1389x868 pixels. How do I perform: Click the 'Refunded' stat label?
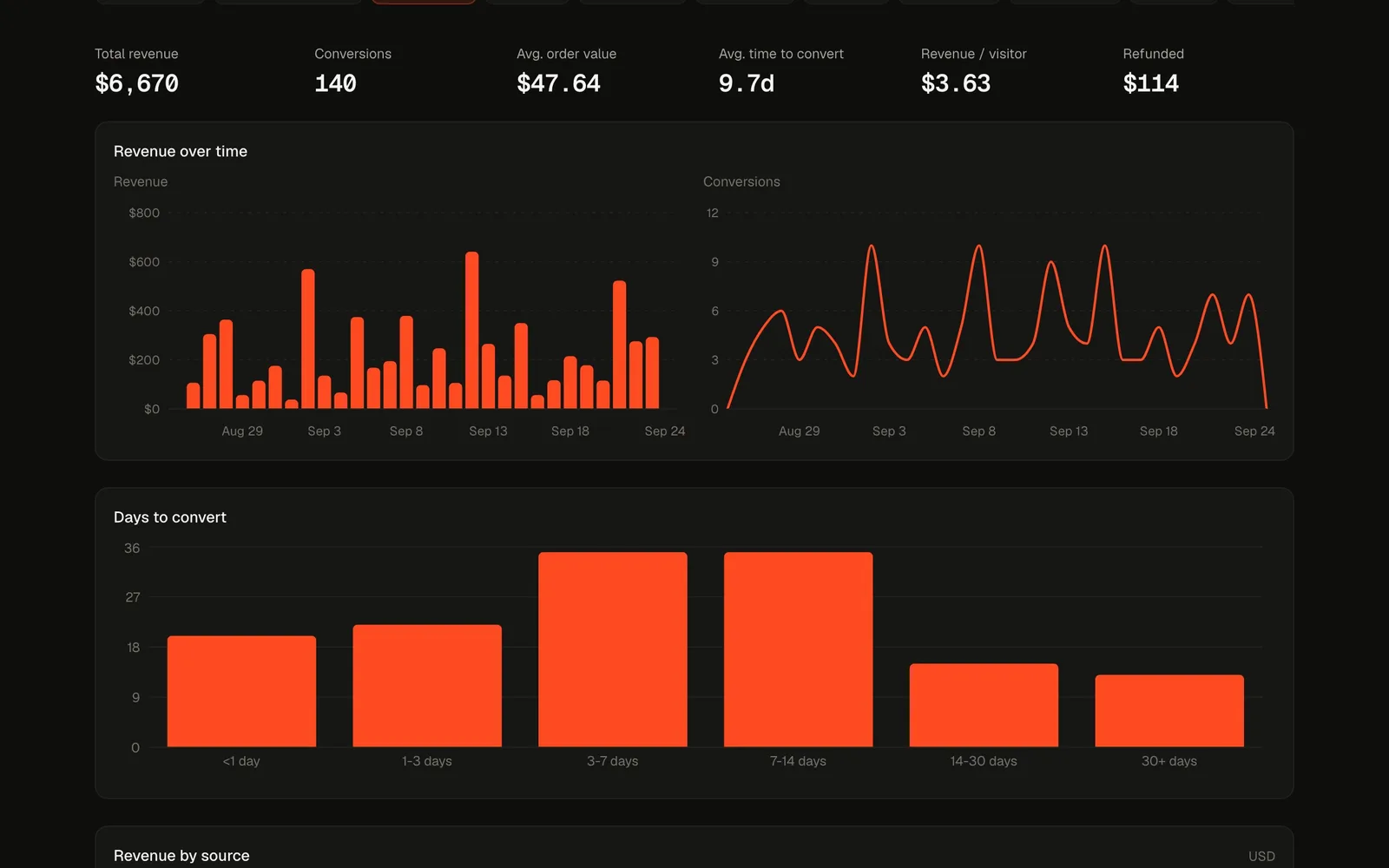coord(1154,54)
